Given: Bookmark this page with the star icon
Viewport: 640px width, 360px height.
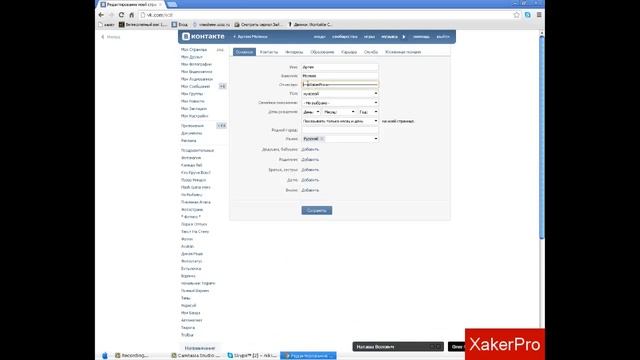Looking at the screenshot, I should (516, 15).
